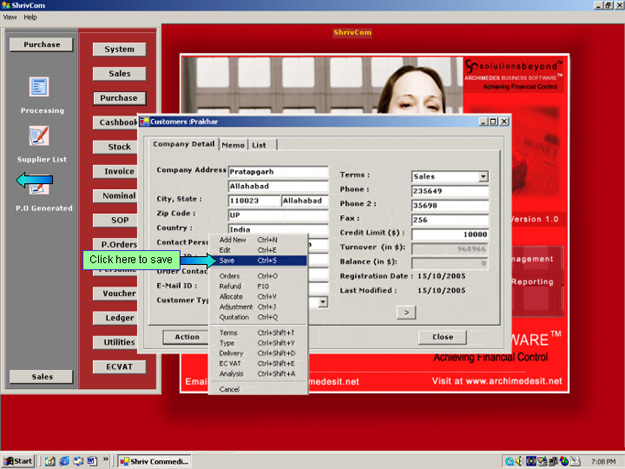The width and height of the screenshot is (625, 469).
Task: Open the Processing icon in sidebar
Action: [x=40, y=88]
